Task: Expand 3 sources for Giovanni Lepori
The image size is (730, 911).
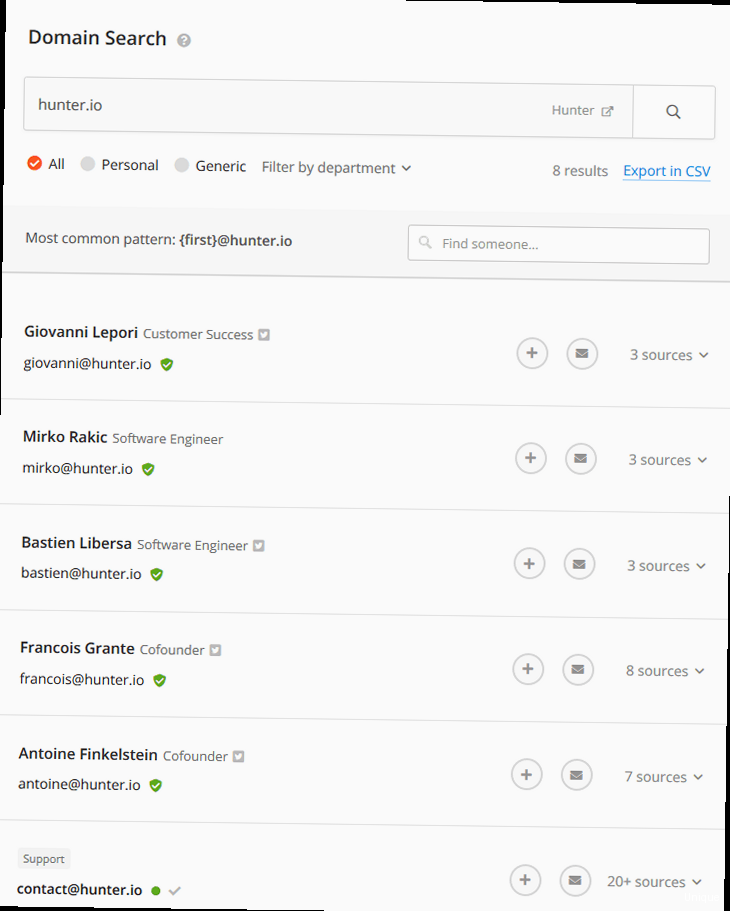Action: click(x=669, y=355)
